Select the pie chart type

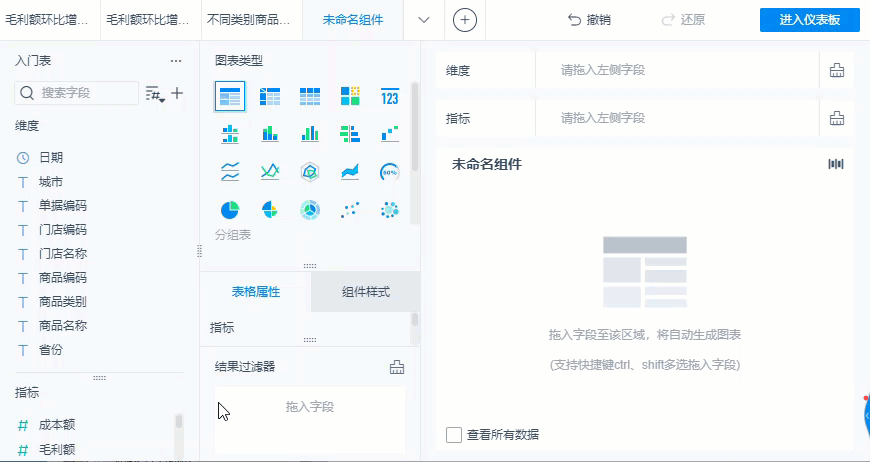[230, 210]
